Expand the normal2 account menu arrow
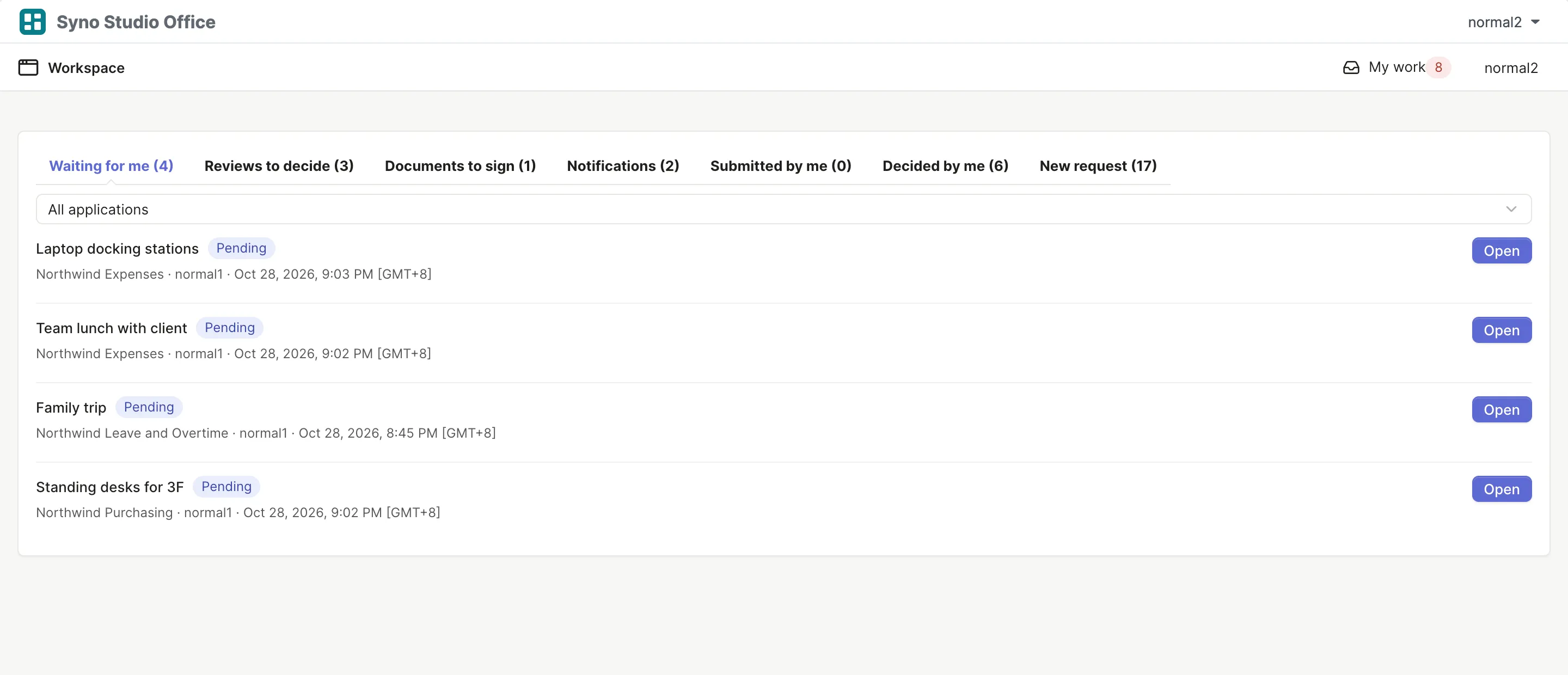Screen dimensions: 1568x675 click(x=1535, y=22)
